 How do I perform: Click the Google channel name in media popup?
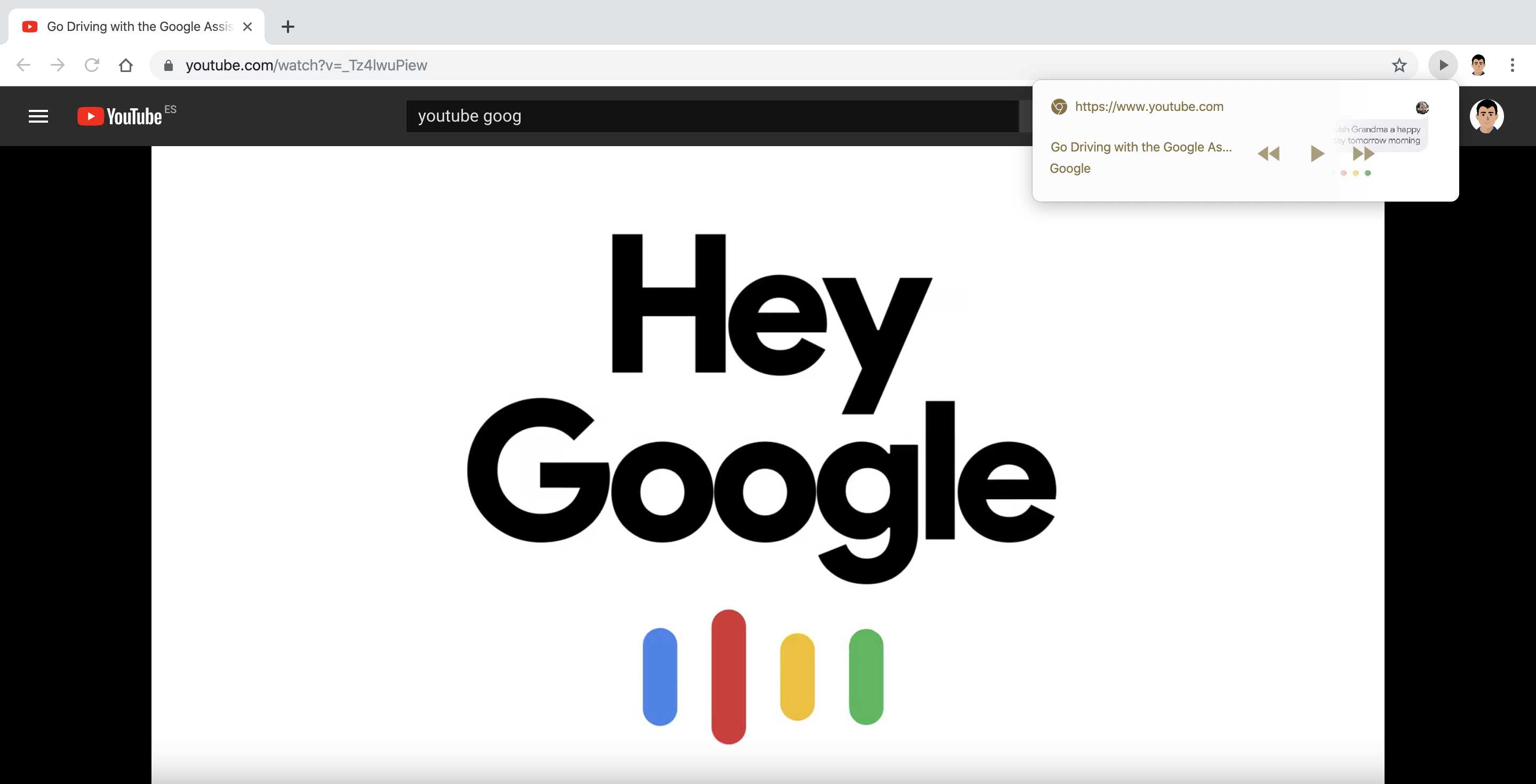pos(1070,169)
